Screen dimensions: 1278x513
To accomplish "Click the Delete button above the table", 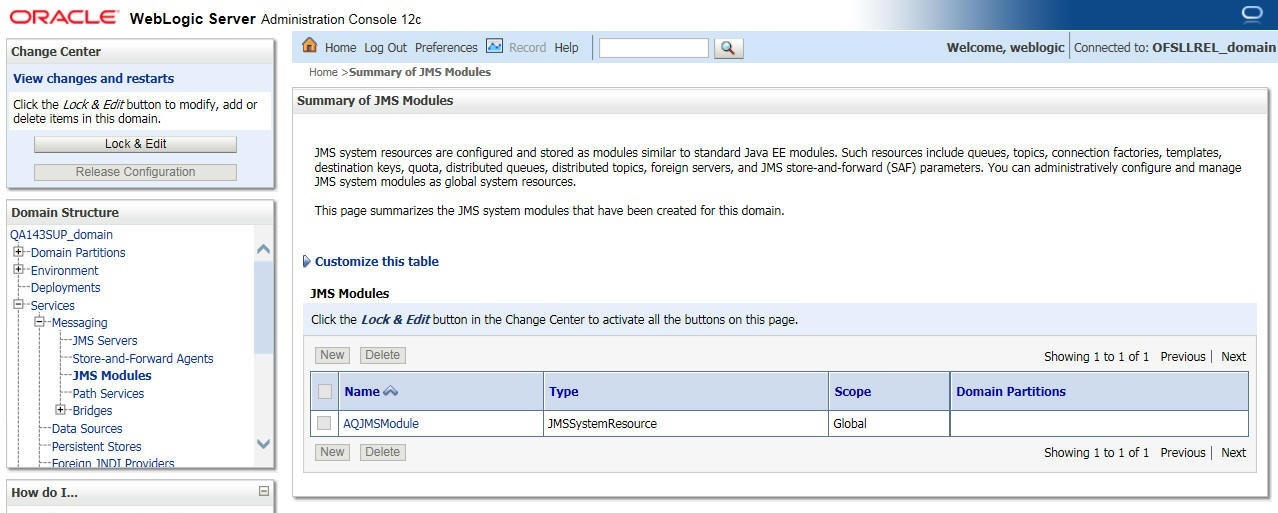I will click(382, 355).
